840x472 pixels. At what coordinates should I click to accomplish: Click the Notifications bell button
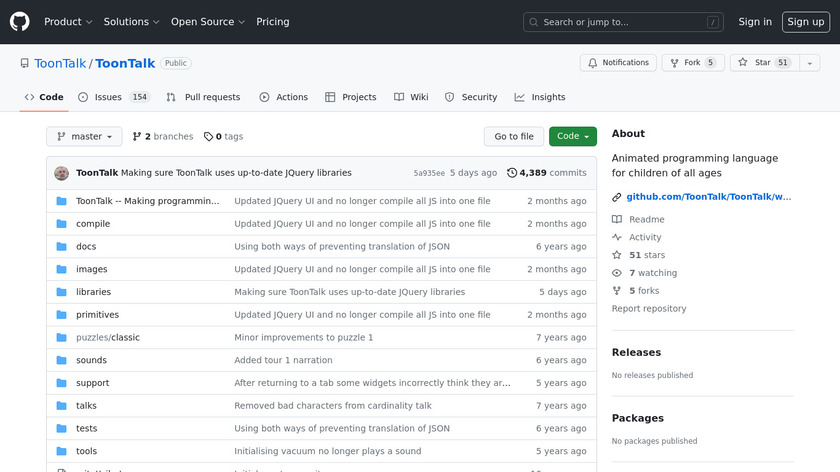[618, 63]
